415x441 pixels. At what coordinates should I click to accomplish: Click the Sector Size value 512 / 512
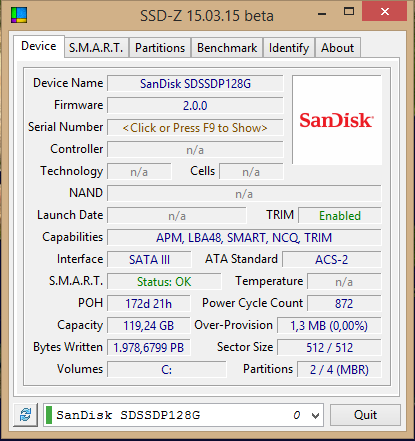329,348
